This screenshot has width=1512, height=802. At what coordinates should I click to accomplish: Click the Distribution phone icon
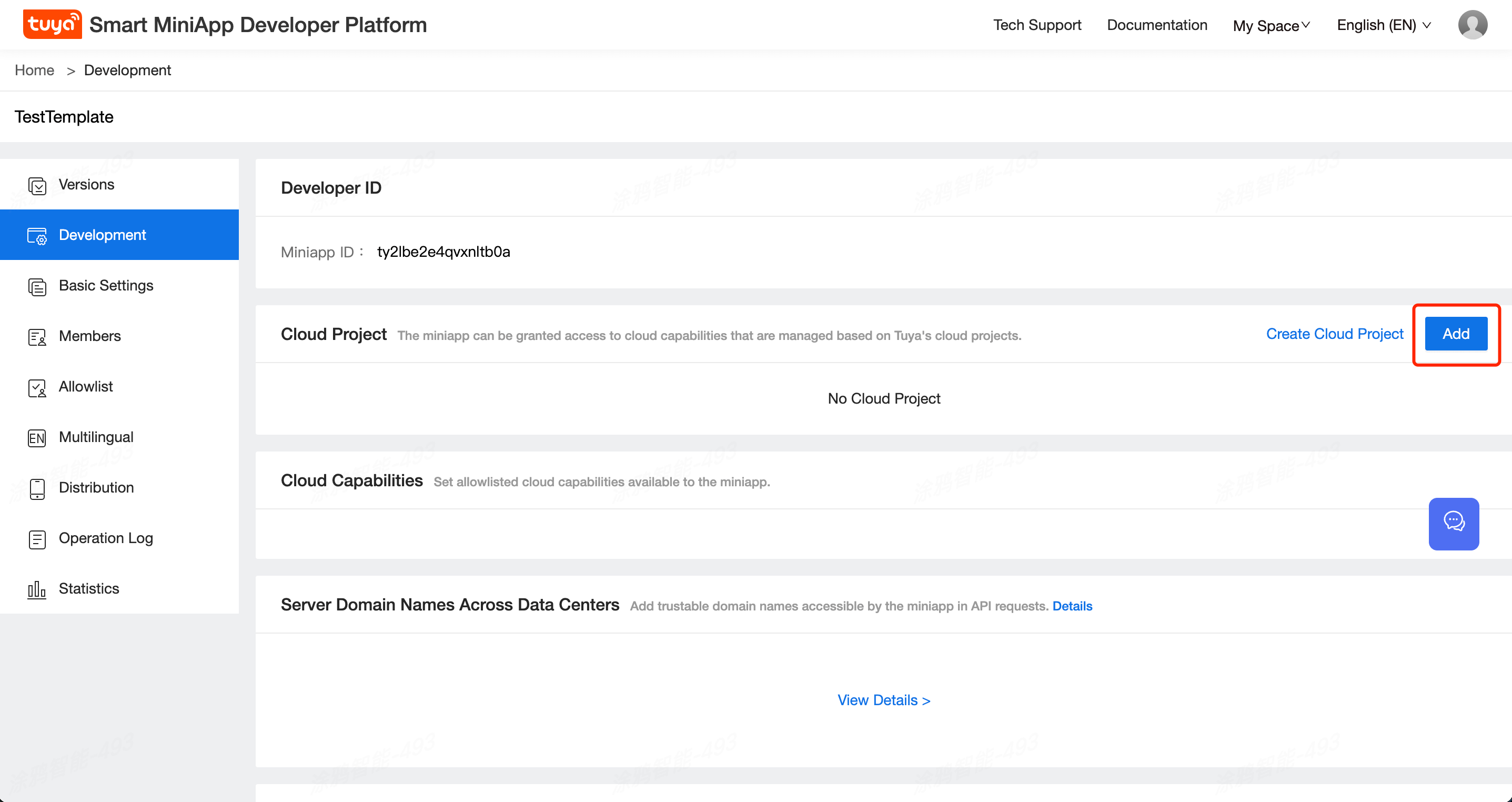(x=37, y=488)
